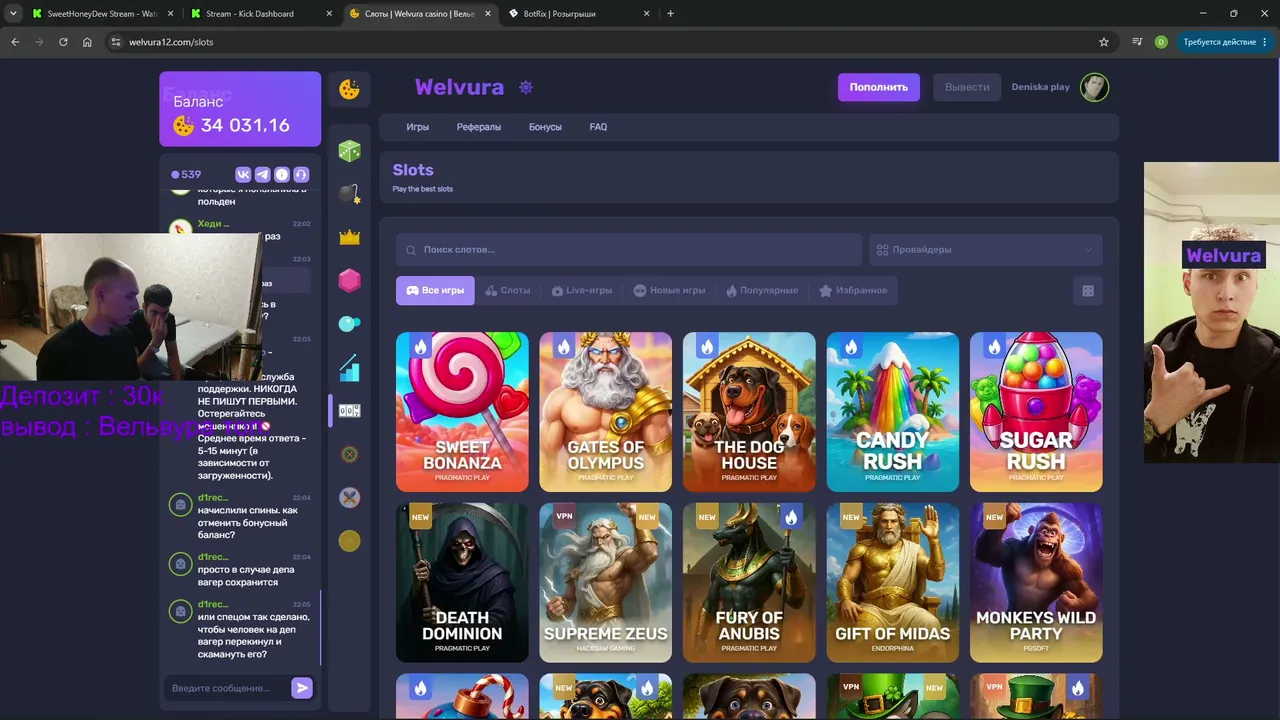Expand the Провайдеры dropdown

pos(985,250)
